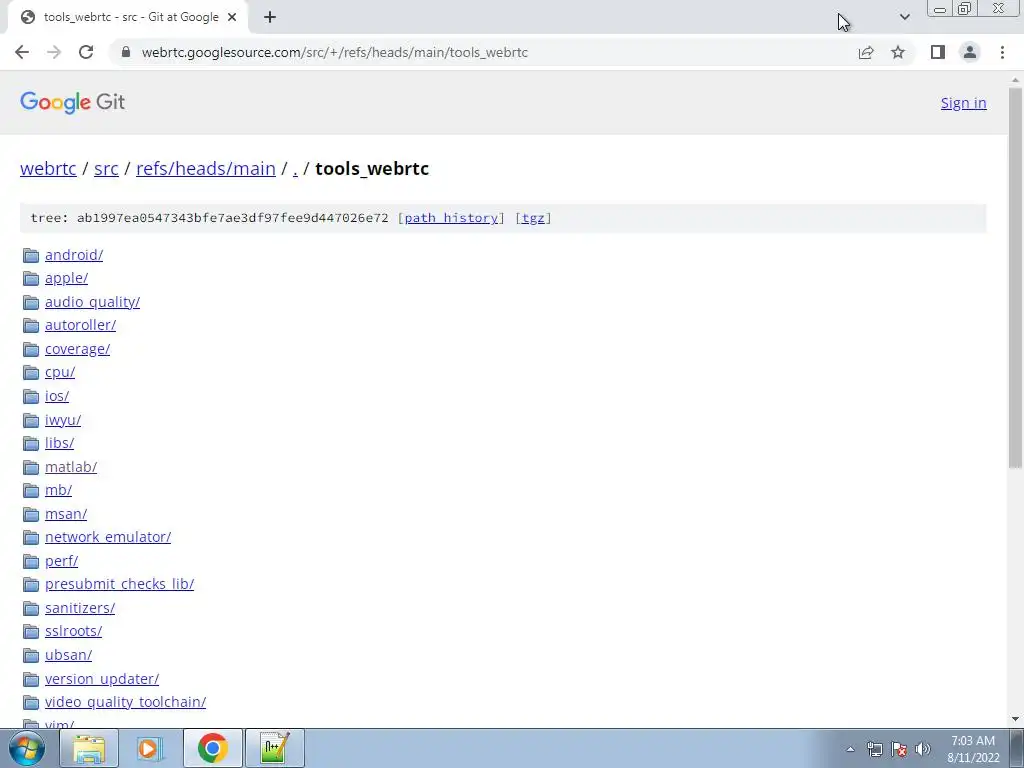Open the volume speaker tray icon

coord(923,749)
